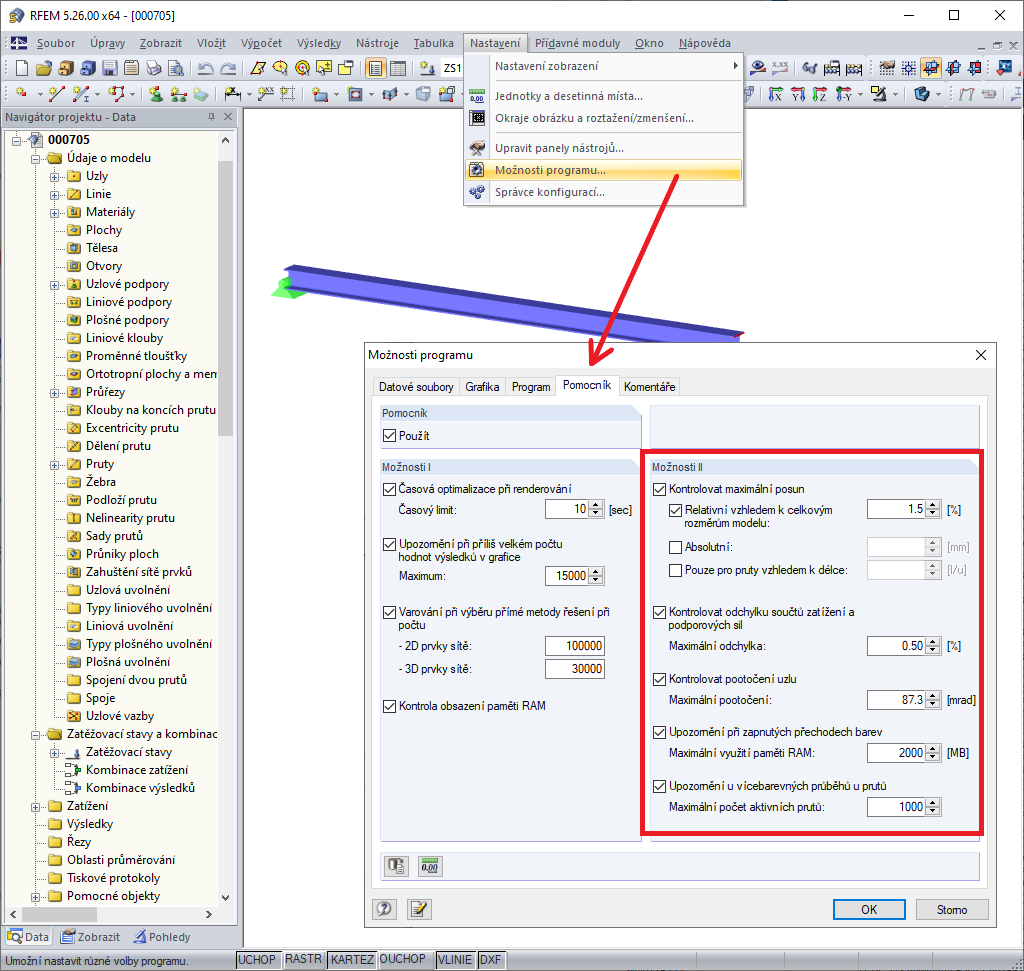The image size is (1024, 971).
Task: Click the View in Z direction icon
Action: point(820,94)
